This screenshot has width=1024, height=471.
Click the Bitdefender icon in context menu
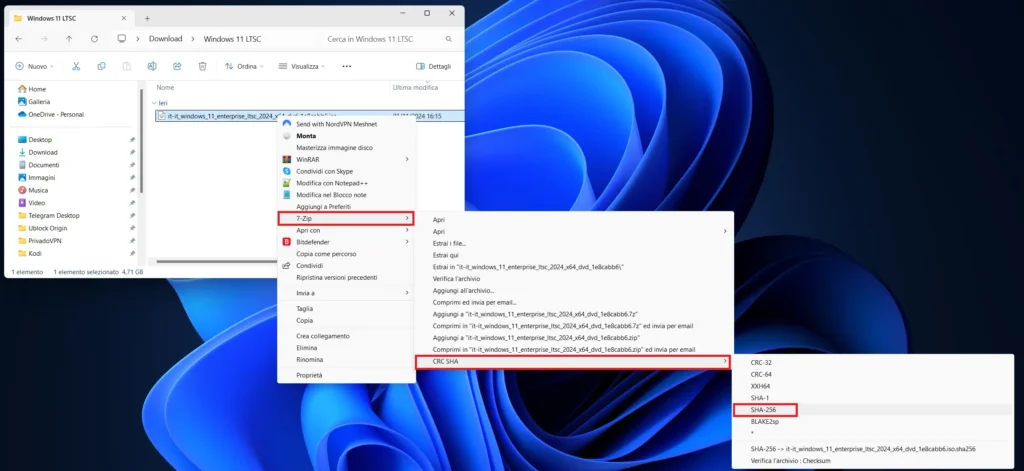(x=286, y=242)
